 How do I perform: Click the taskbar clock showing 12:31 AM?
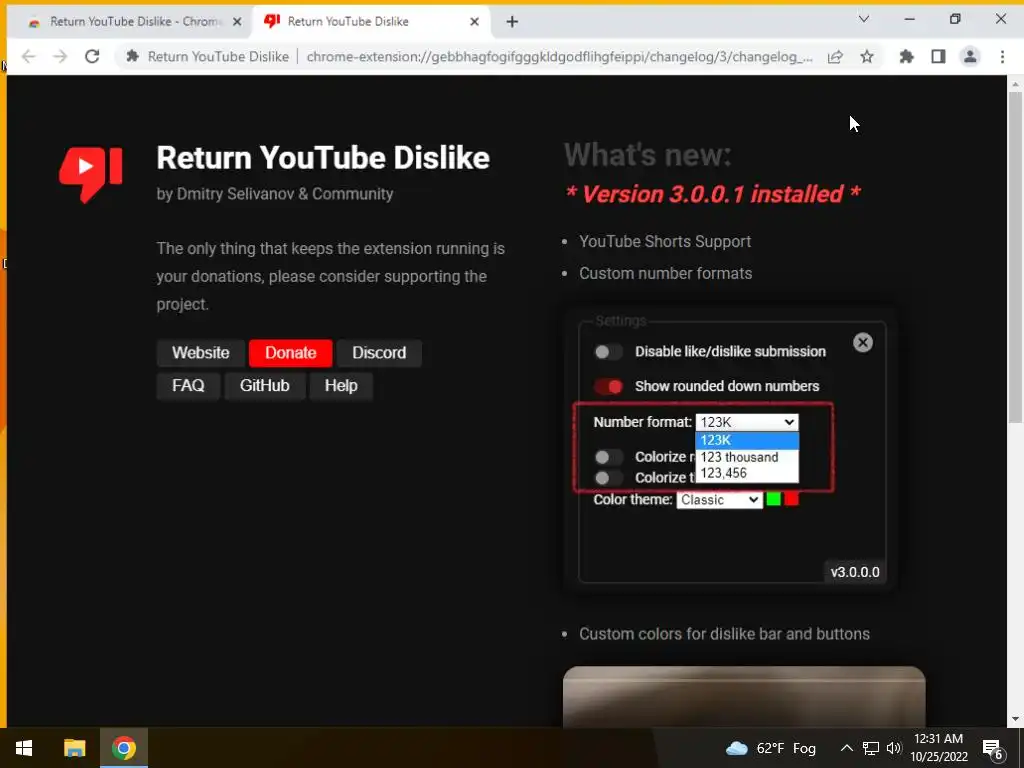point(938,748)
